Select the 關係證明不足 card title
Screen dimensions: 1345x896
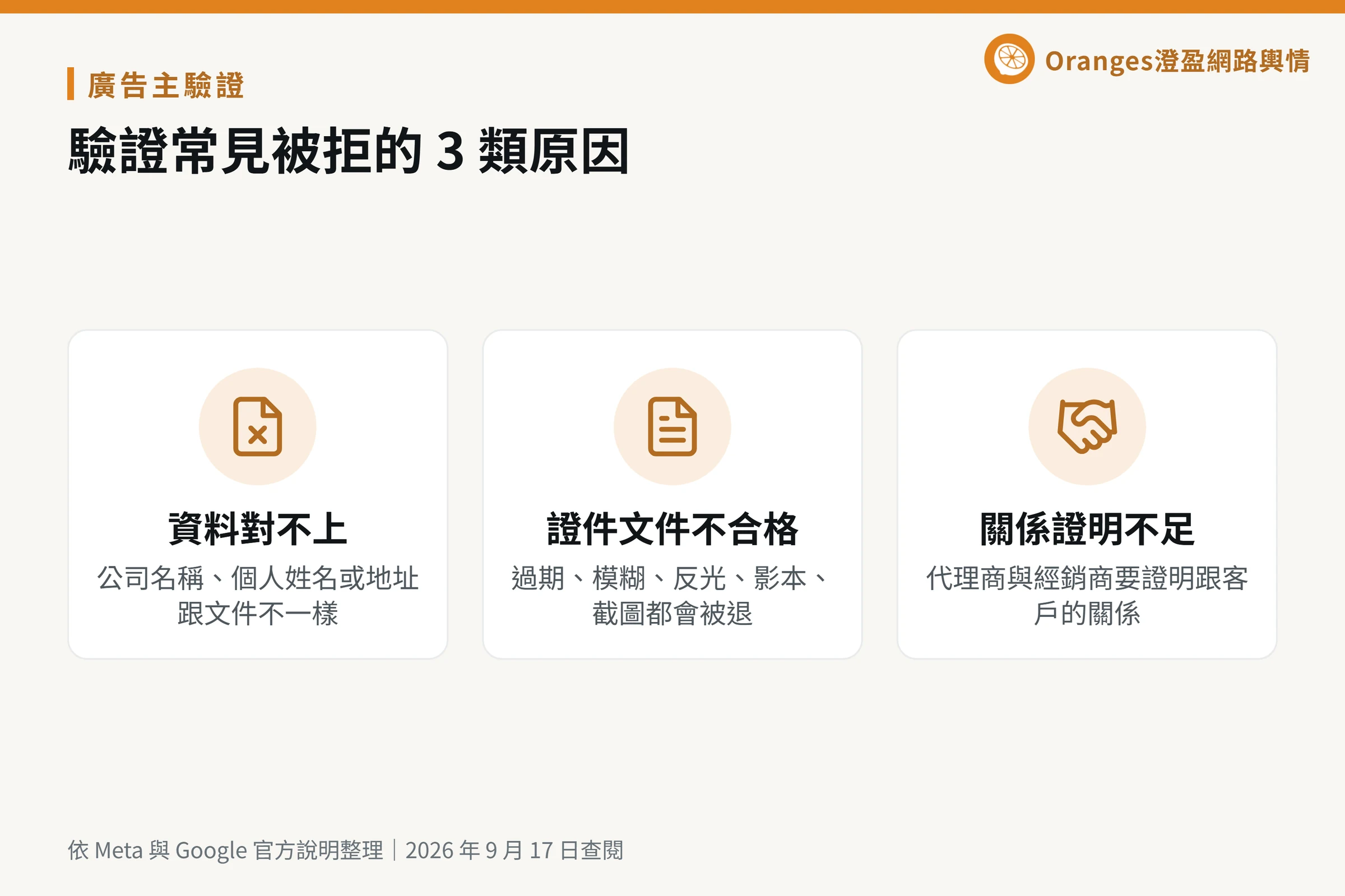tap(1087, 528)
